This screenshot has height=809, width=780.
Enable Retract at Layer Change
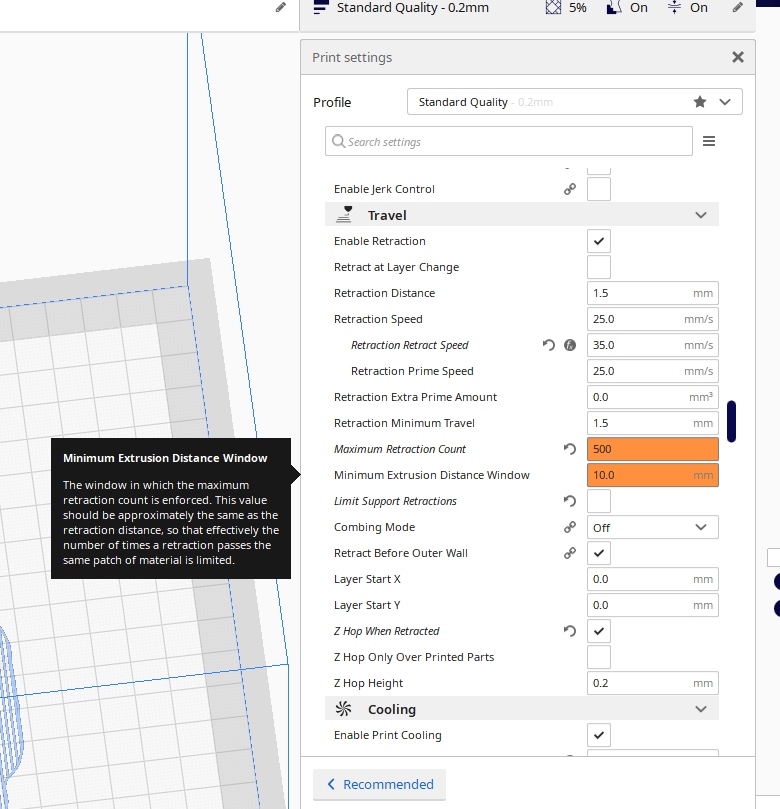pos(598,268)
